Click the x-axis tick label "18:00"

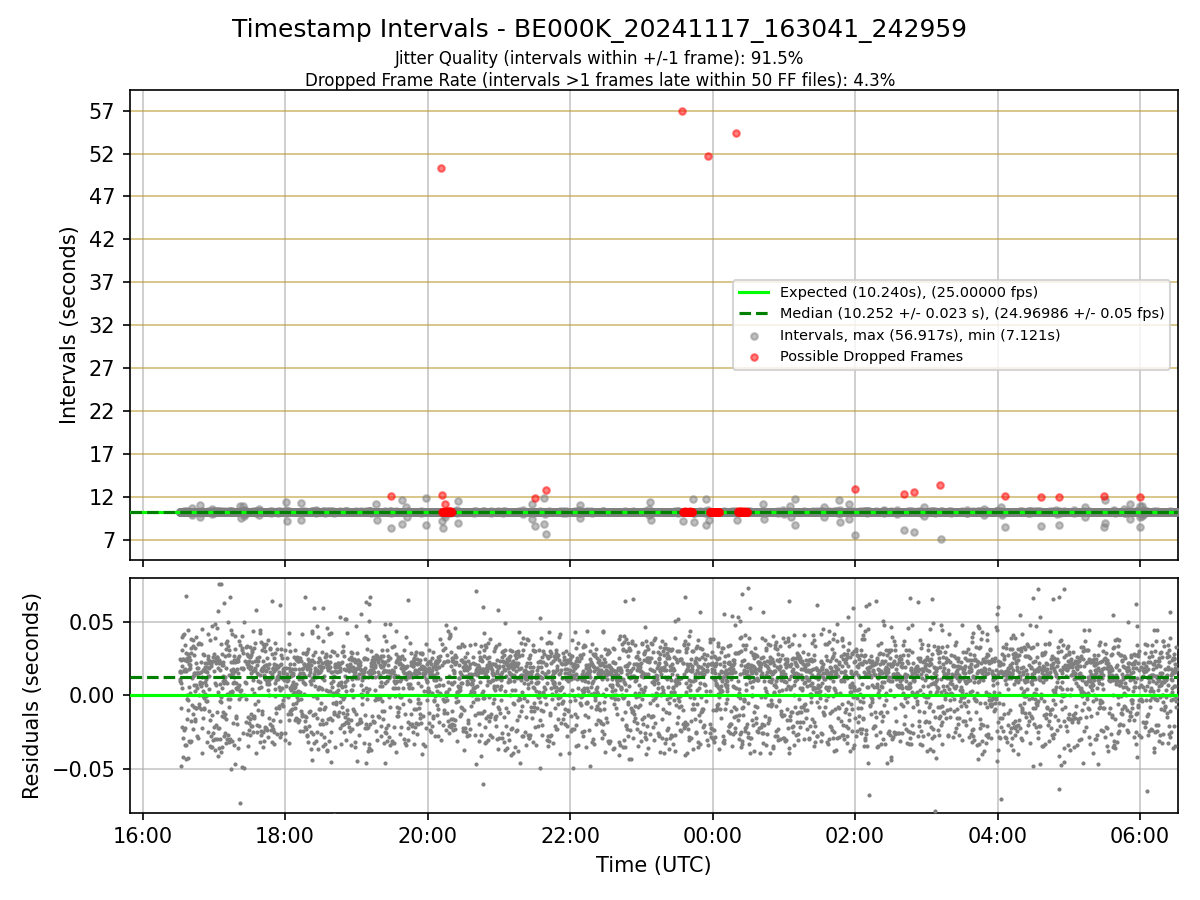tap(285, 834)
